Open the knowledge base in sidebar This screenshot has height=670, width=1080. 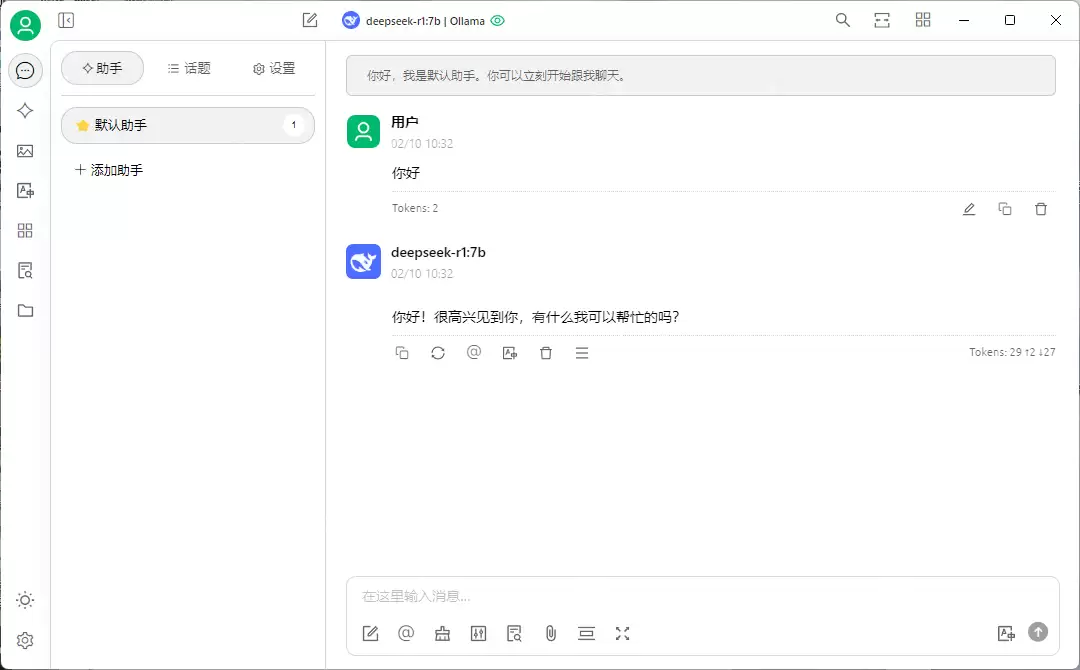click(x=25, y=270)
